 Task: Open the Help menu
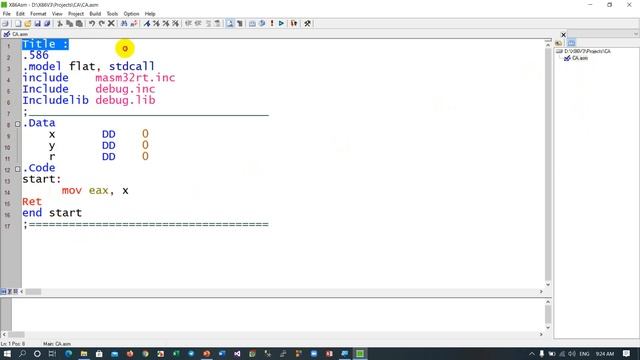[x=150, y=14]
